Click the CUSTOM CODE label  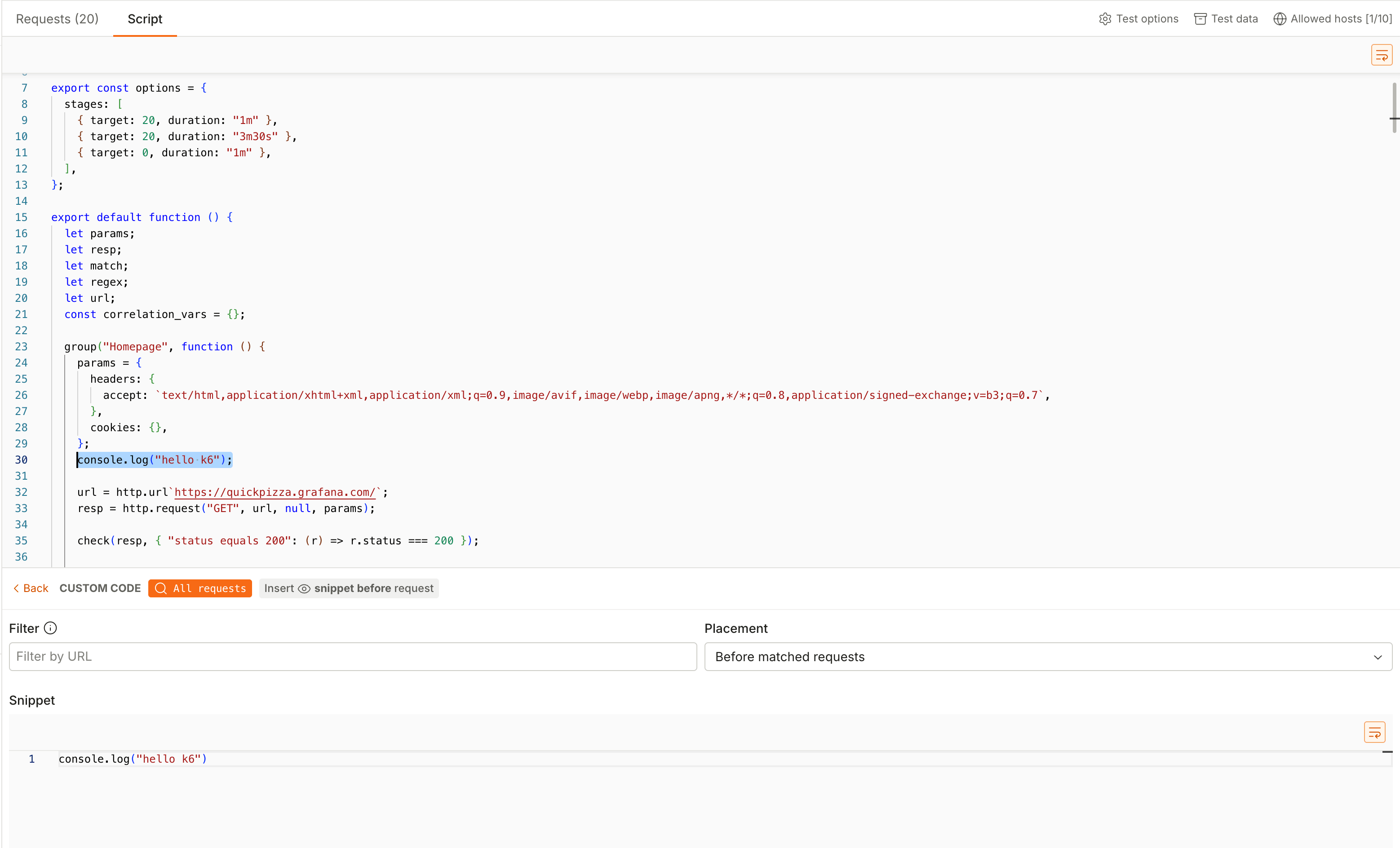point(100,588)
